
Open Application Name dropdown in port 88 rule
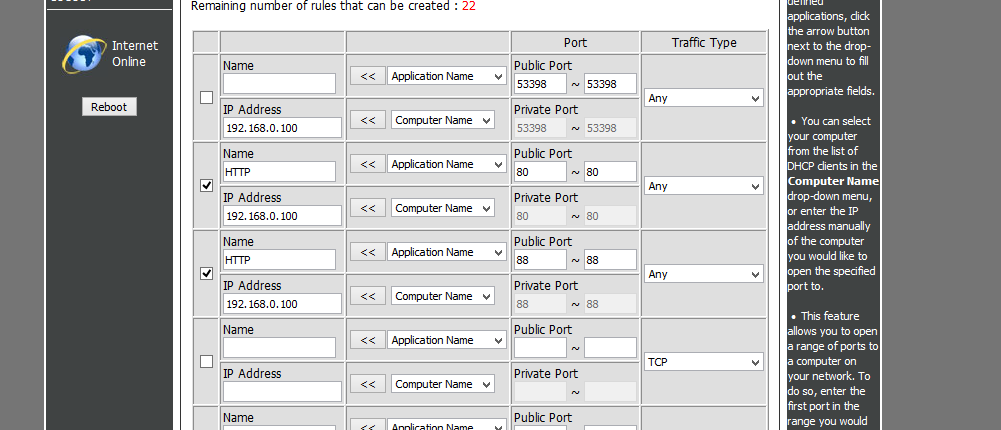tap(447, 252)
